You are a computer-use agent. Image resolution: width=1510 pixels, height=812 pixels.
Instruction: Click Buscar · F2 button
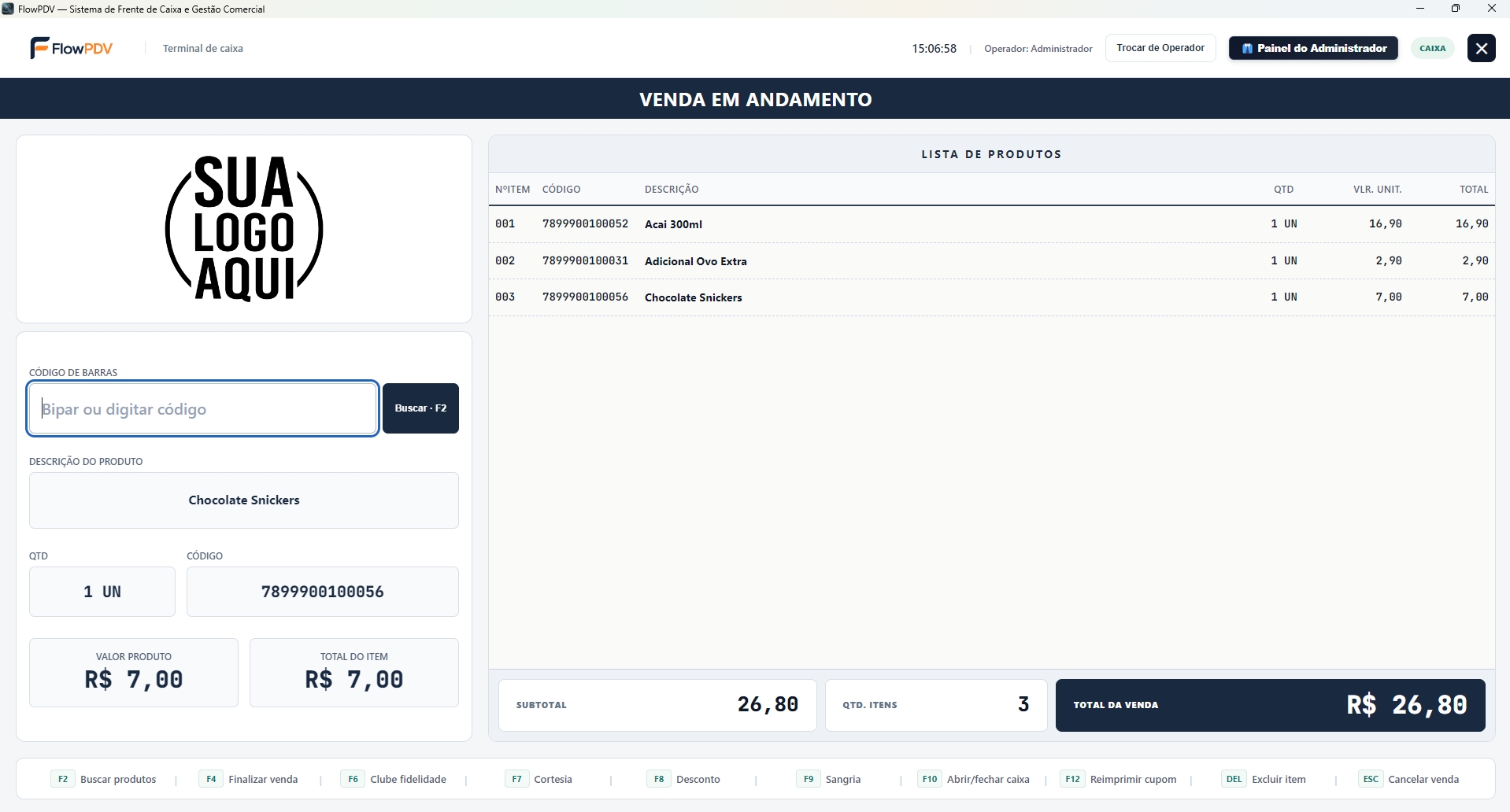(420, 408)
